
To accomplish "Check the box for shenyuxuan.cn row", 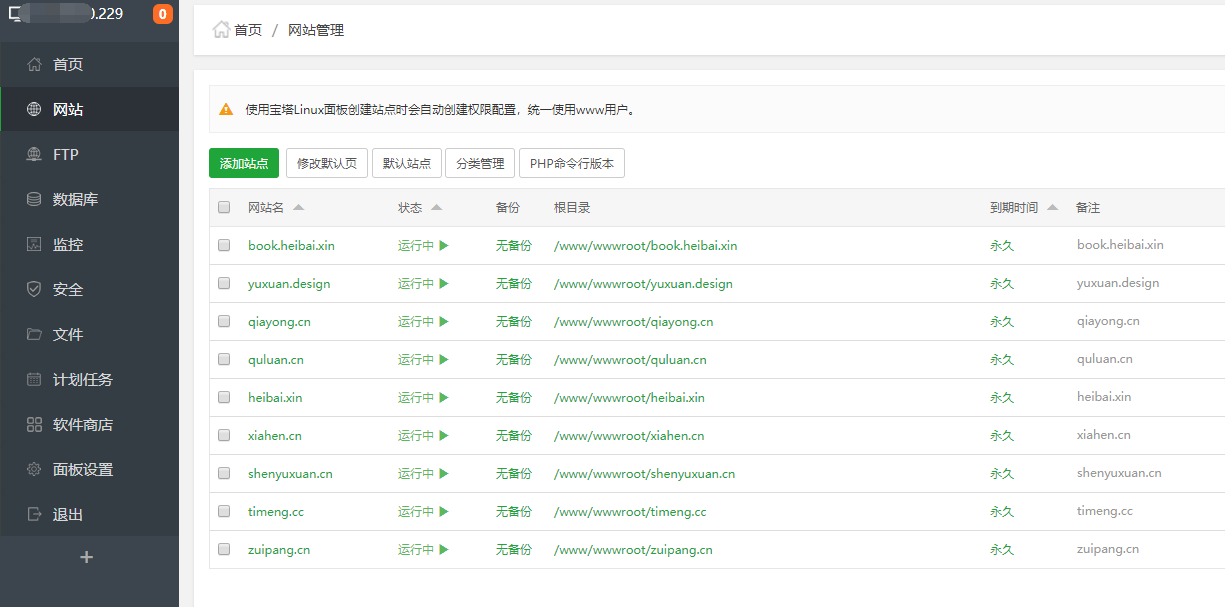I will click(224, 473).
